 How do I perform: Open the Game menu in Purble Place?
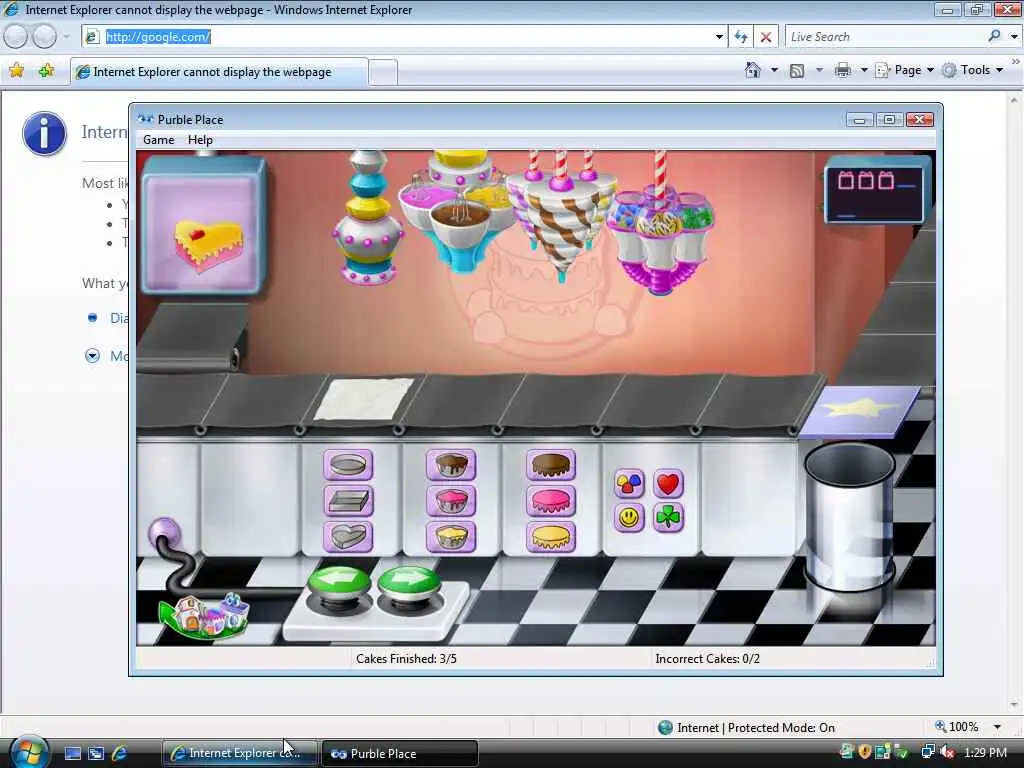pyautogui.click(x=159, y=140)
